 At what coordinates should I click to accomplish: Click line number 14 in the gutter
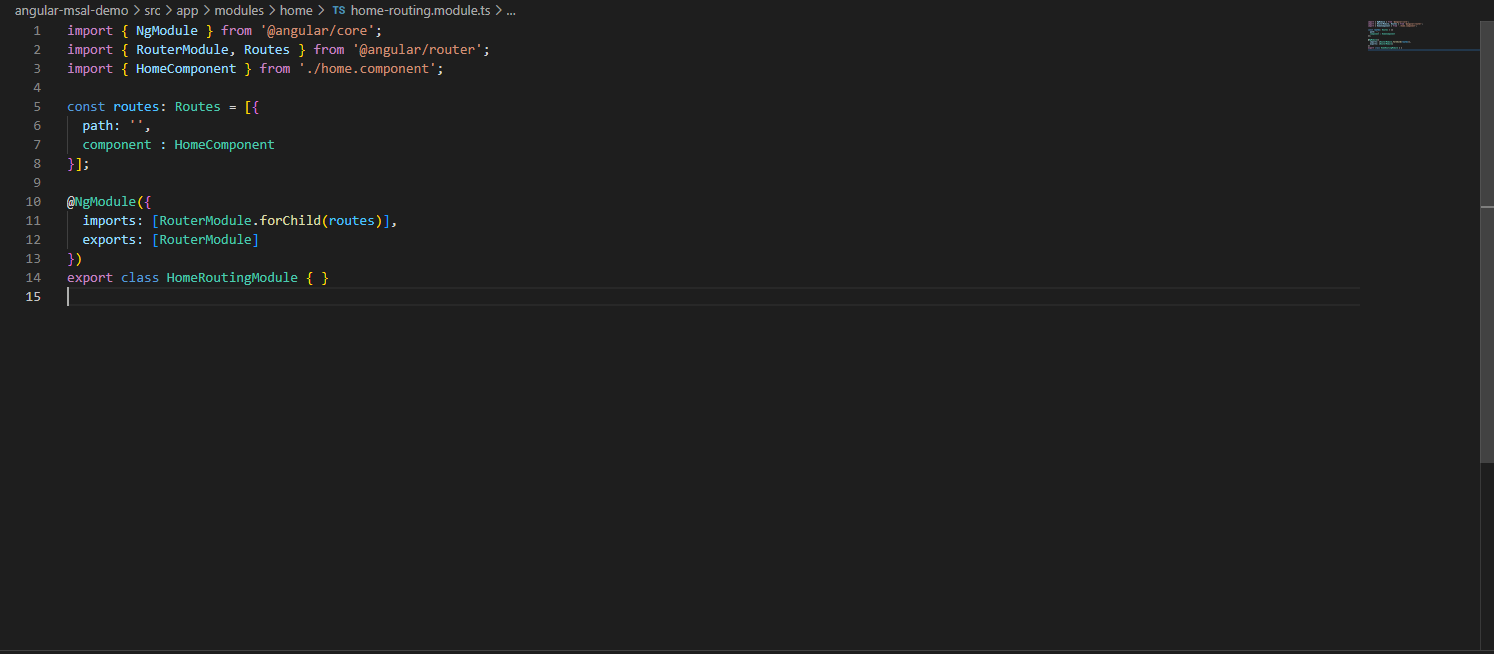[34, 278]
